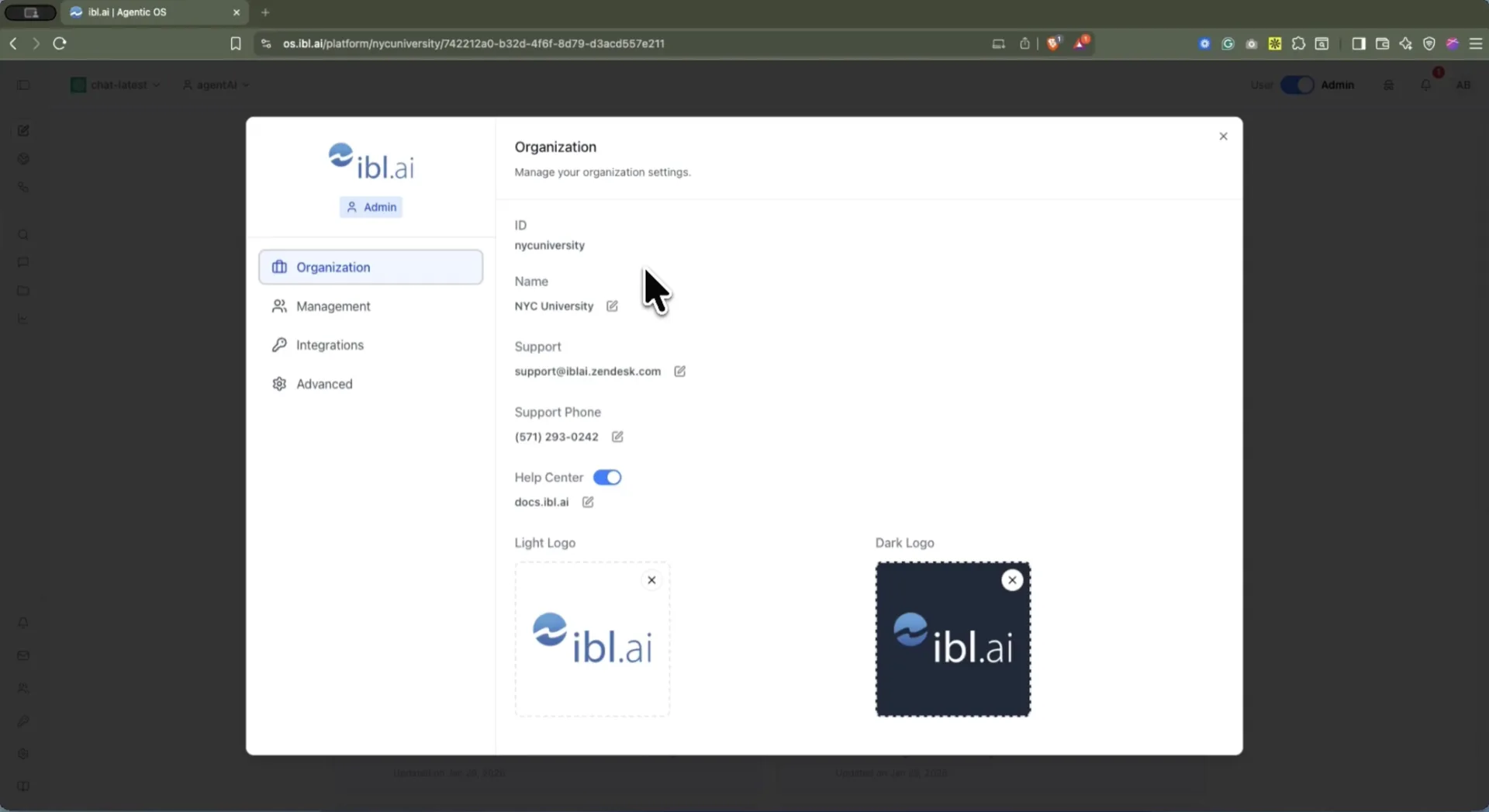Bookmark the current page
The height and width of the screenshot is (812, 1489).
point(236,43)
